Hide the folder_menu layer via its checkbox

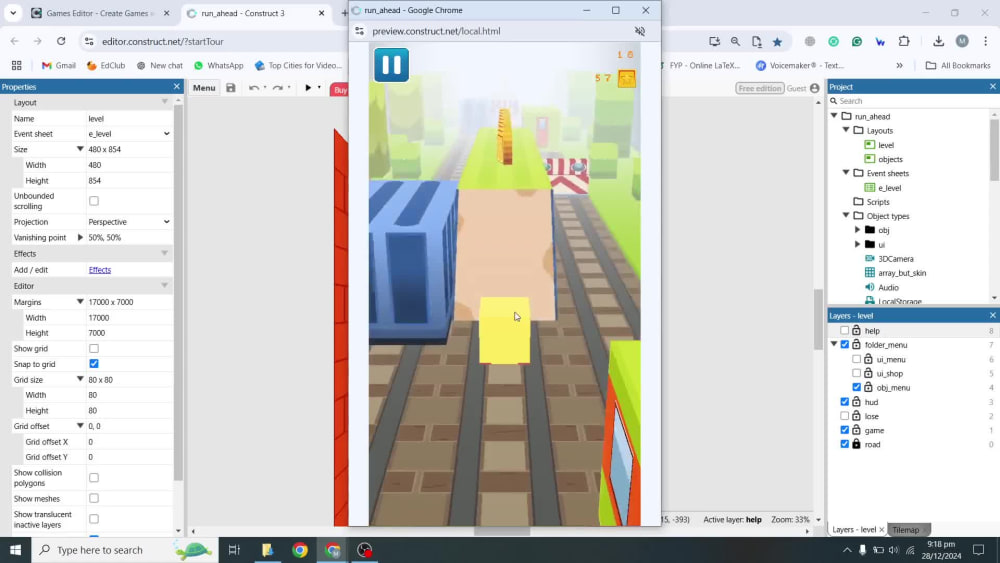coord(844,344)
